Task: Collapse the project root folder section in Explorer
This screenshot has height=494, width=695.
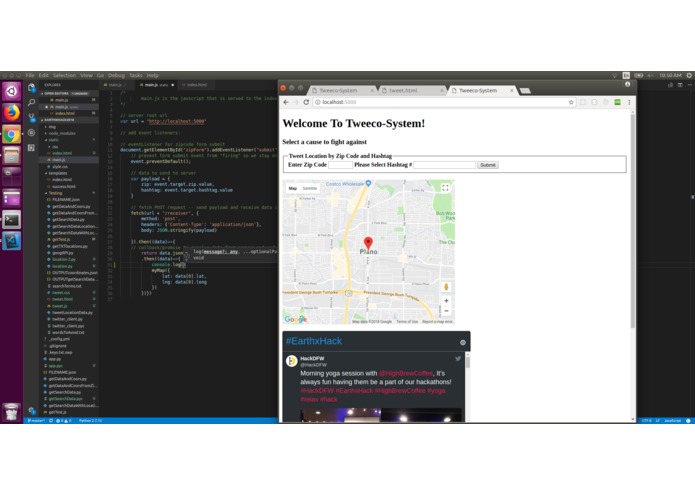Action: coord(59,120)
